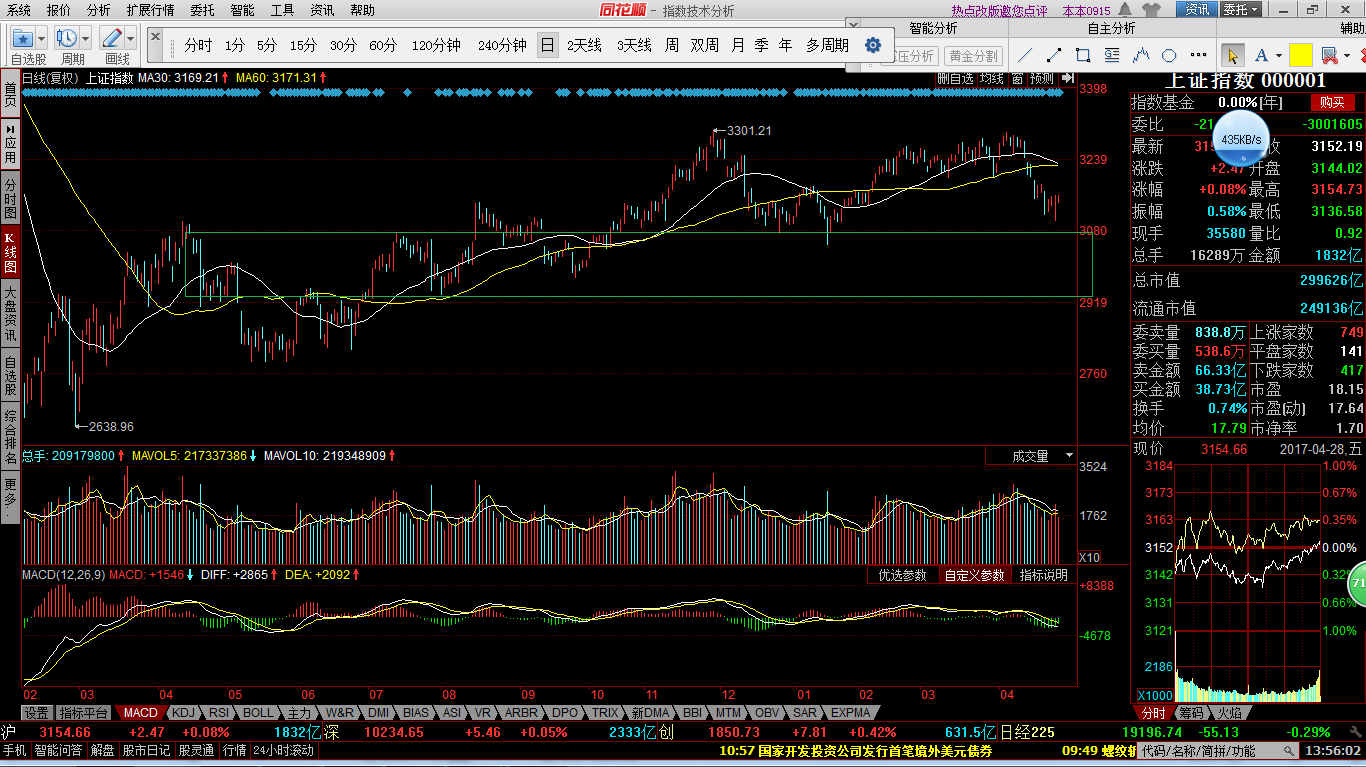The image size is (1366, 767).
Task: Open the 自选股 star folder icon
Action: (x=22, y=38)
